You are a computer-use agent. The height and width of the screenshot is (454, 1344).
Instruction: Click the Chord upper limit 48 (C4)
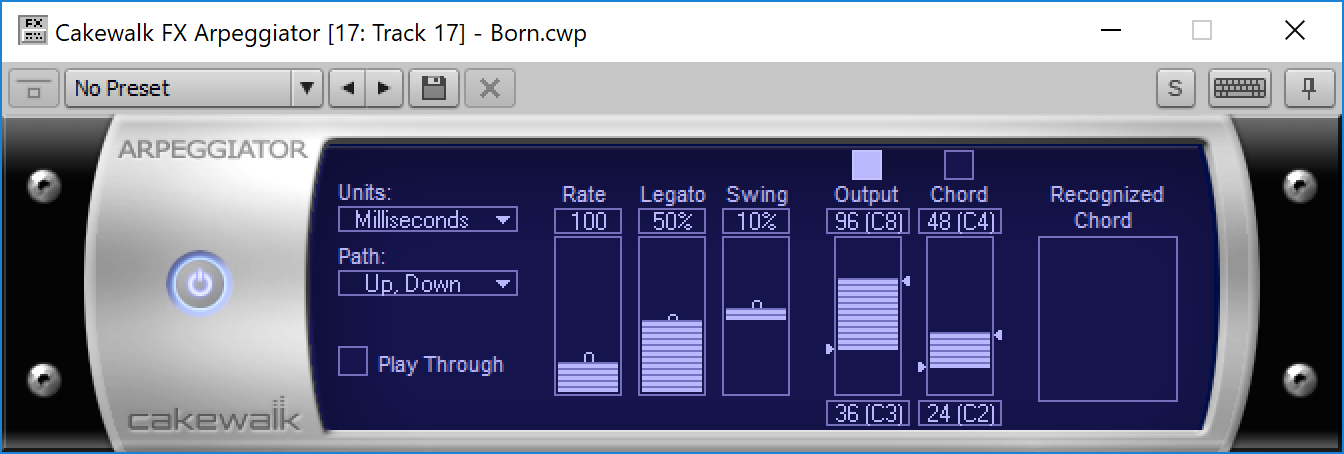(960, 221)
